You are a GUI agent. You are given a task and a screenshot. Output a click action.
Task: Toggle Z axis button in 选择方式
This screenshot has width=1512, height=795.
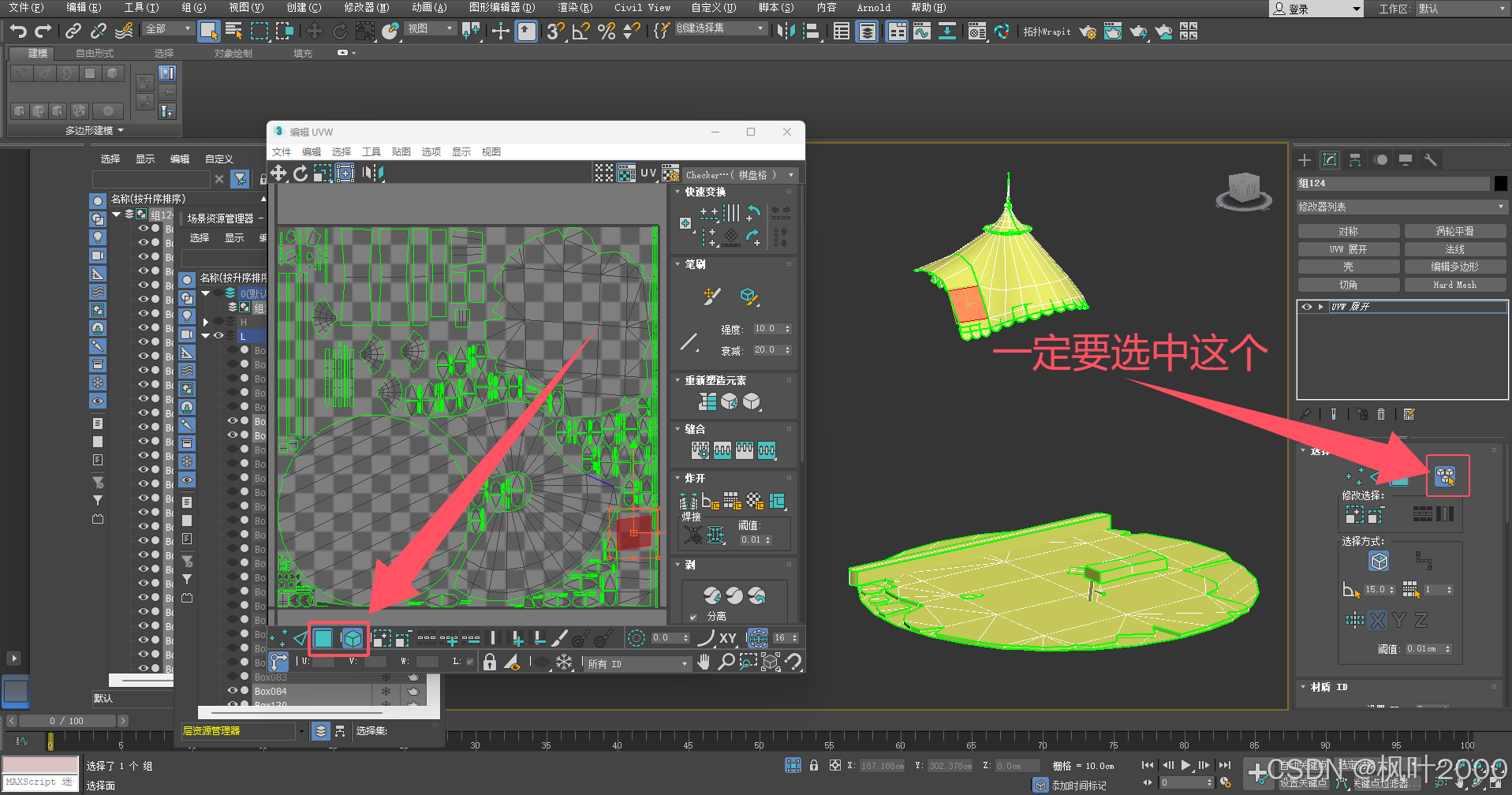click(1421, 621)
